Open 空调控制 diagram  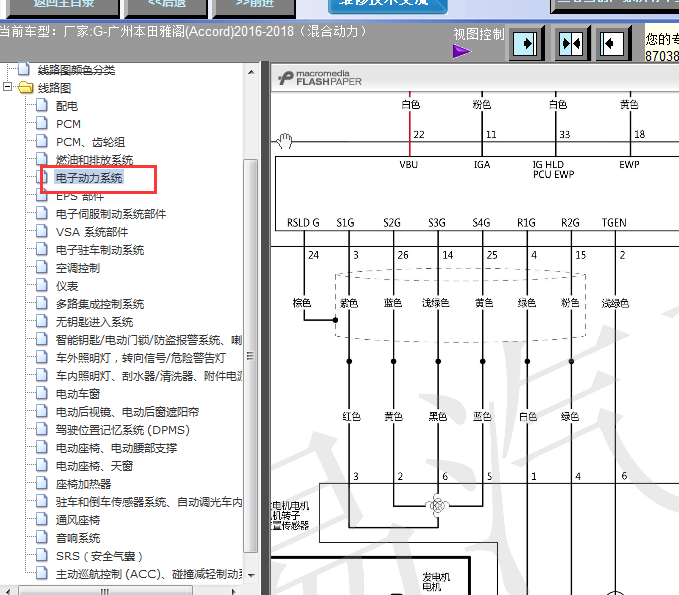[78, 268]
